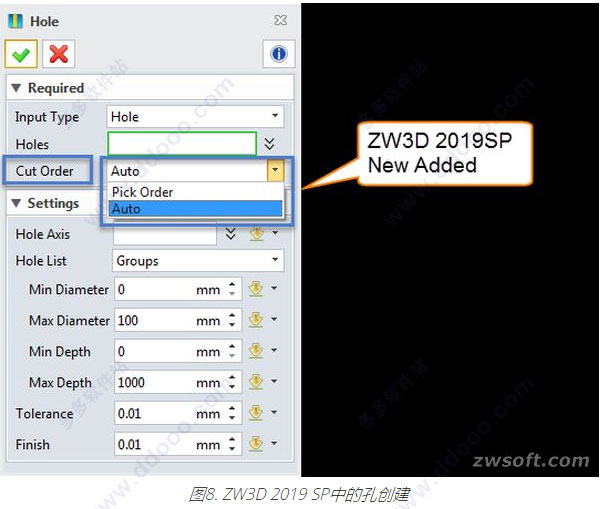
Task: Open Min Diameter options arrow
Action: pos(274,288)
